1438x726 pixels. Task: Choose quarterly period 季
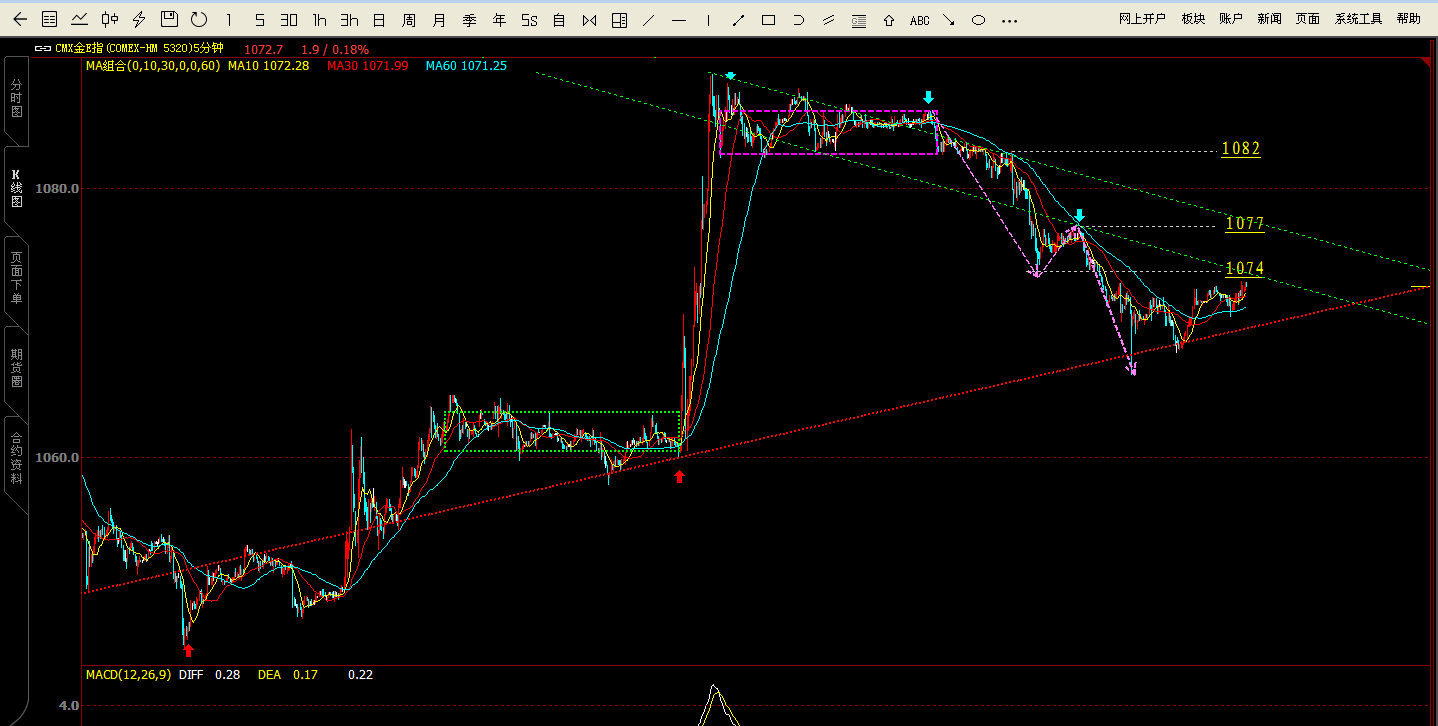point(469,19)
